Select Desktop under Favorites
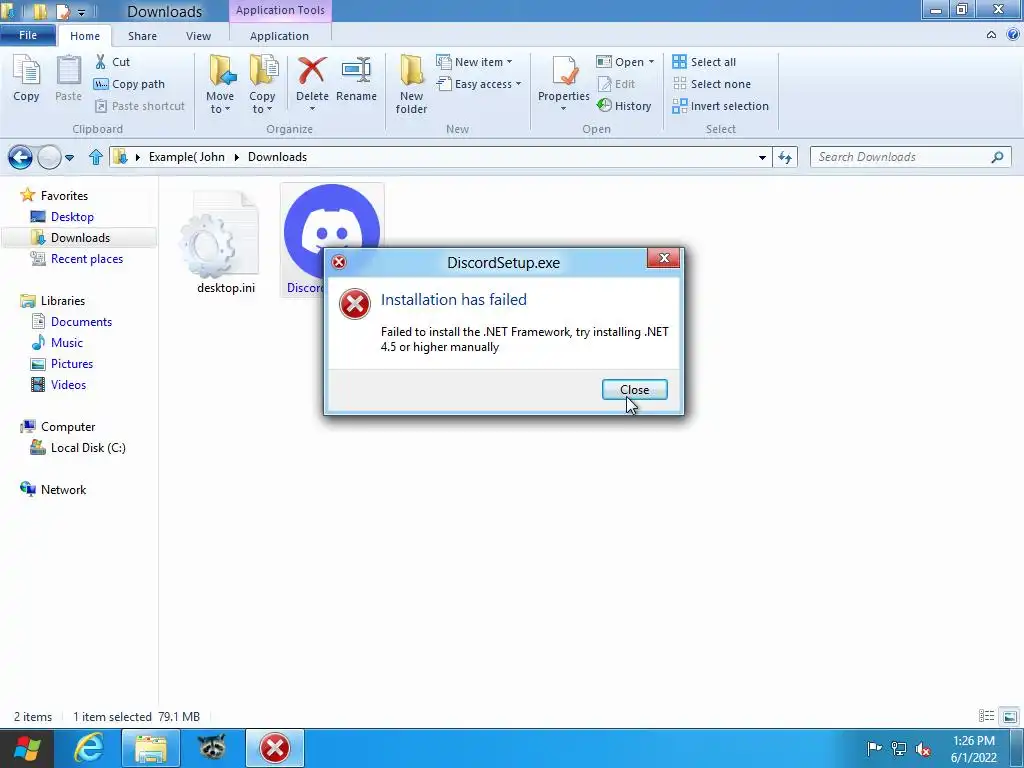The width and height of the screenshot is (1024, 768). coord(72,217)
